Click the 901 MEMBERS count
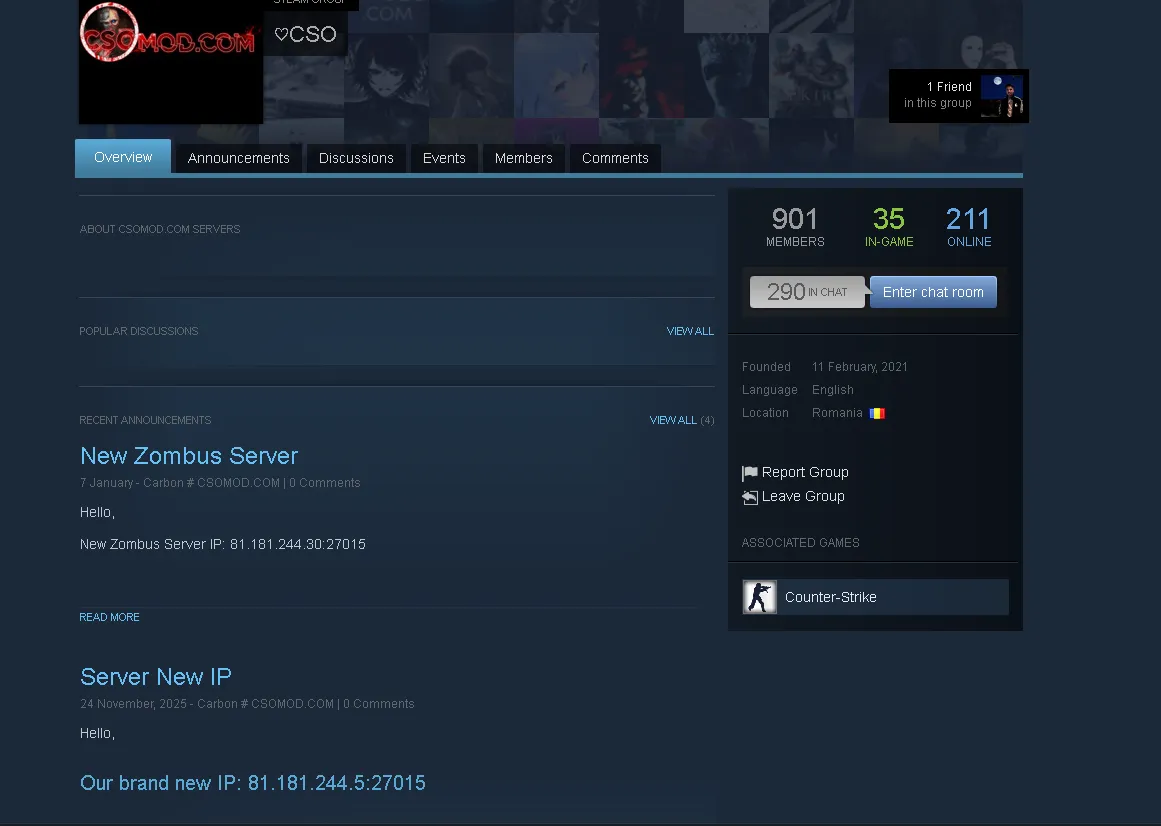 (x=795, y=226)
